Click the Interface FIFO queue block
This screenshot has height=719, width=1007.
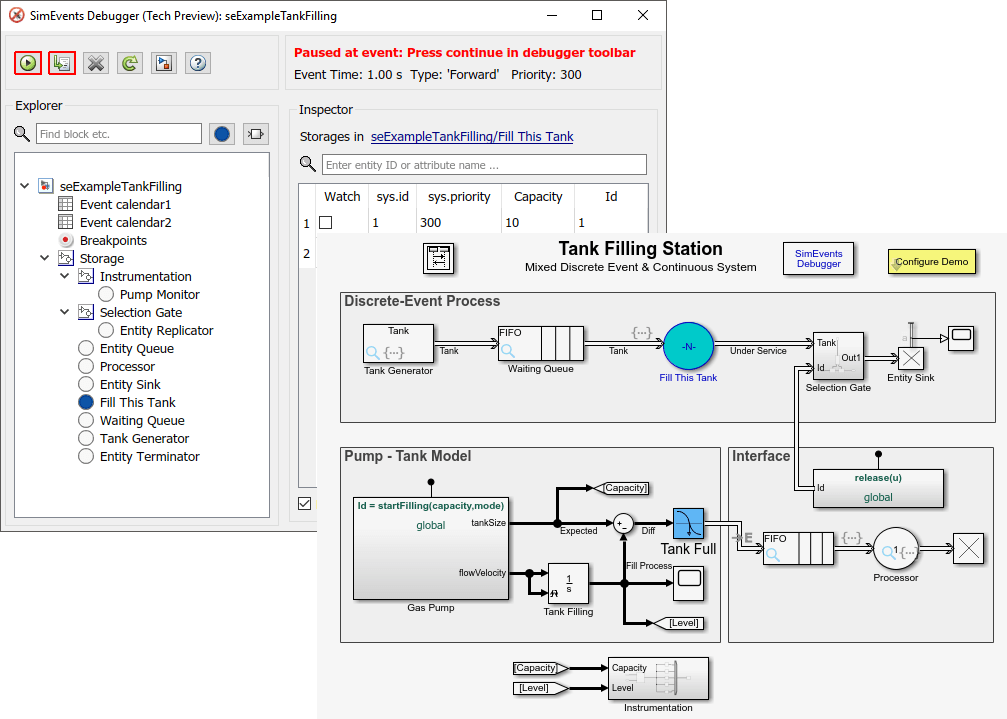[x=798, y=549]
